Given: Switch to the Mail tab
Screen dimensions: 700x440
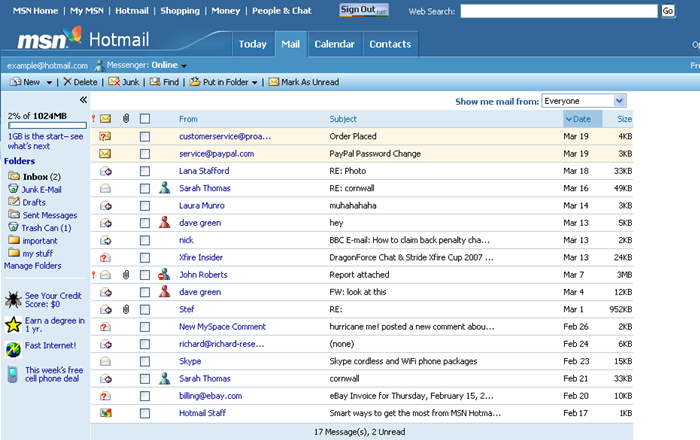Looking at the screenshot, I should [x=291, y=44].
